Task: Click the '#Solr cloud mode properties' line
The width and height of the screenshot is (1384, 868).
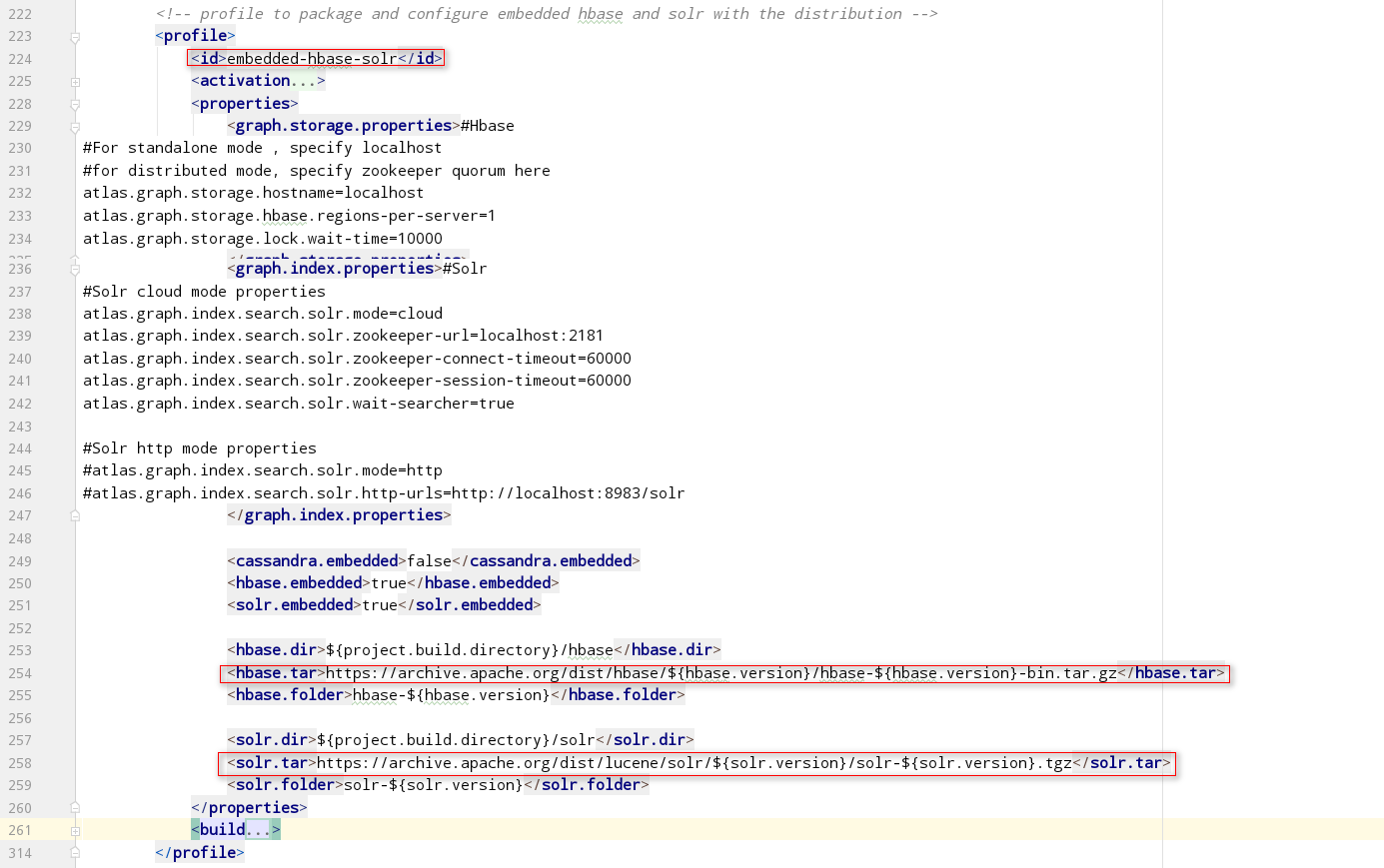Action: point(205,292)
